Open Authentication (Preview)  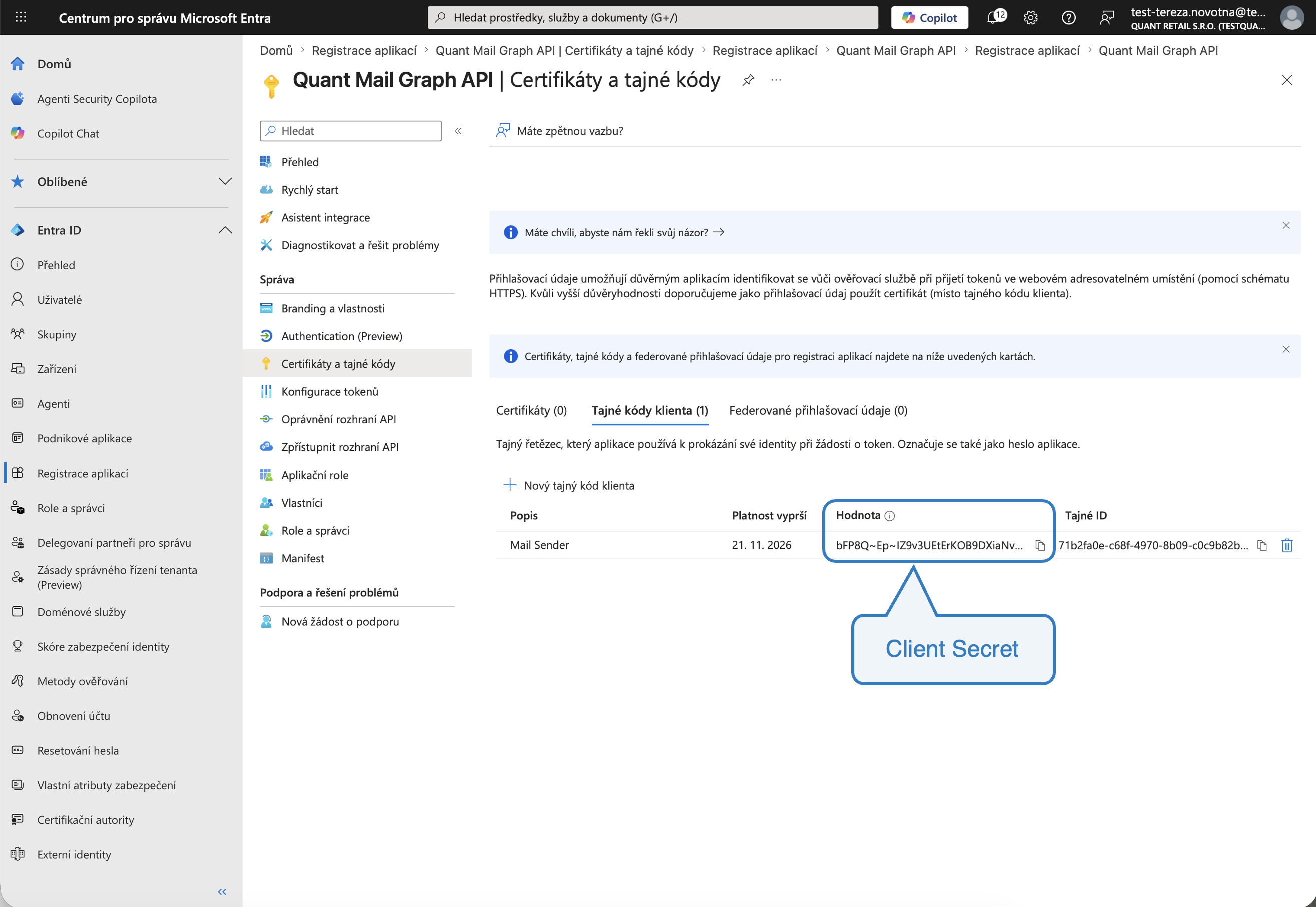[341, 336]
